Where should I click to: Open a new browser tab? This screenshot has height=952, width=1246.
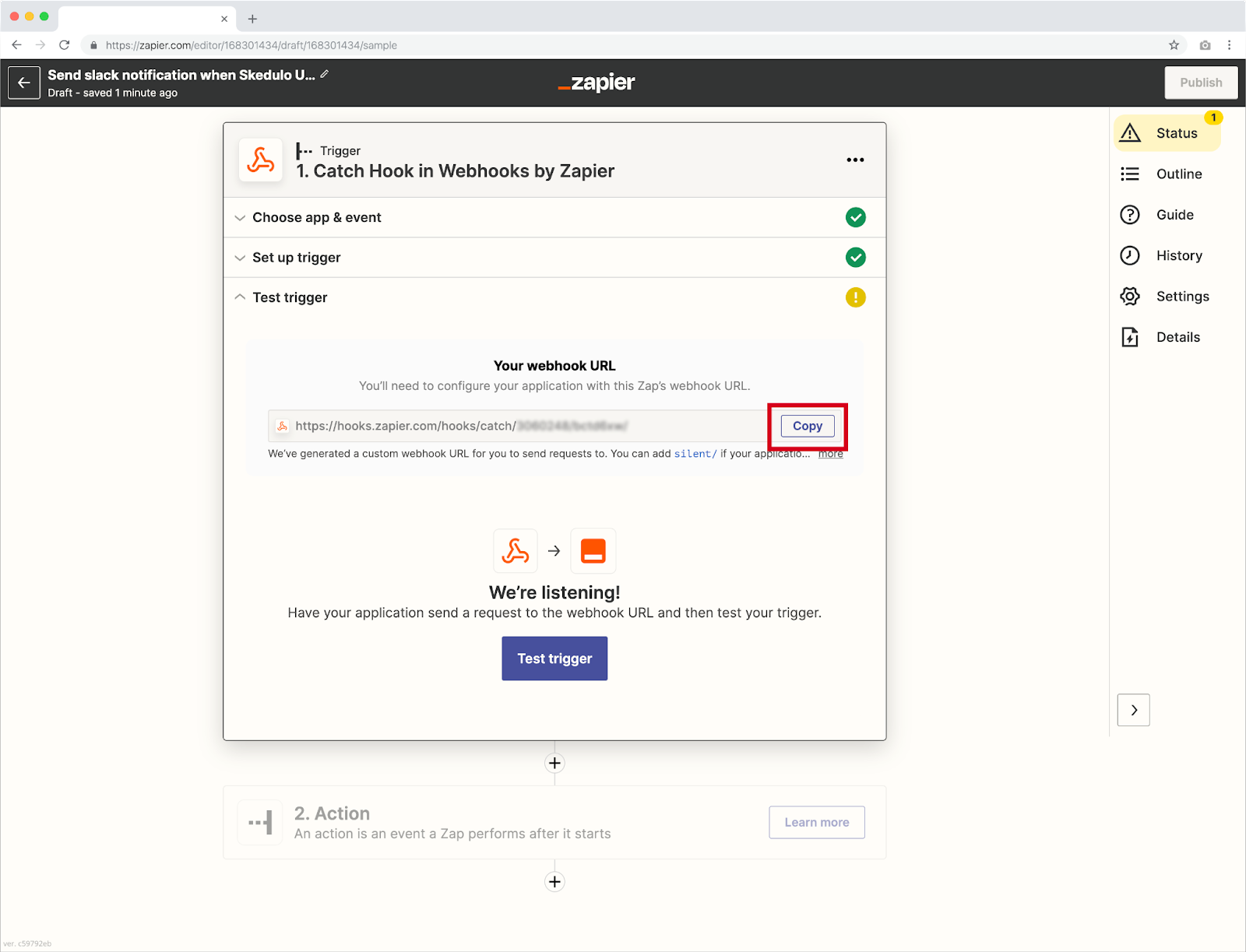(x=252, y=19)
